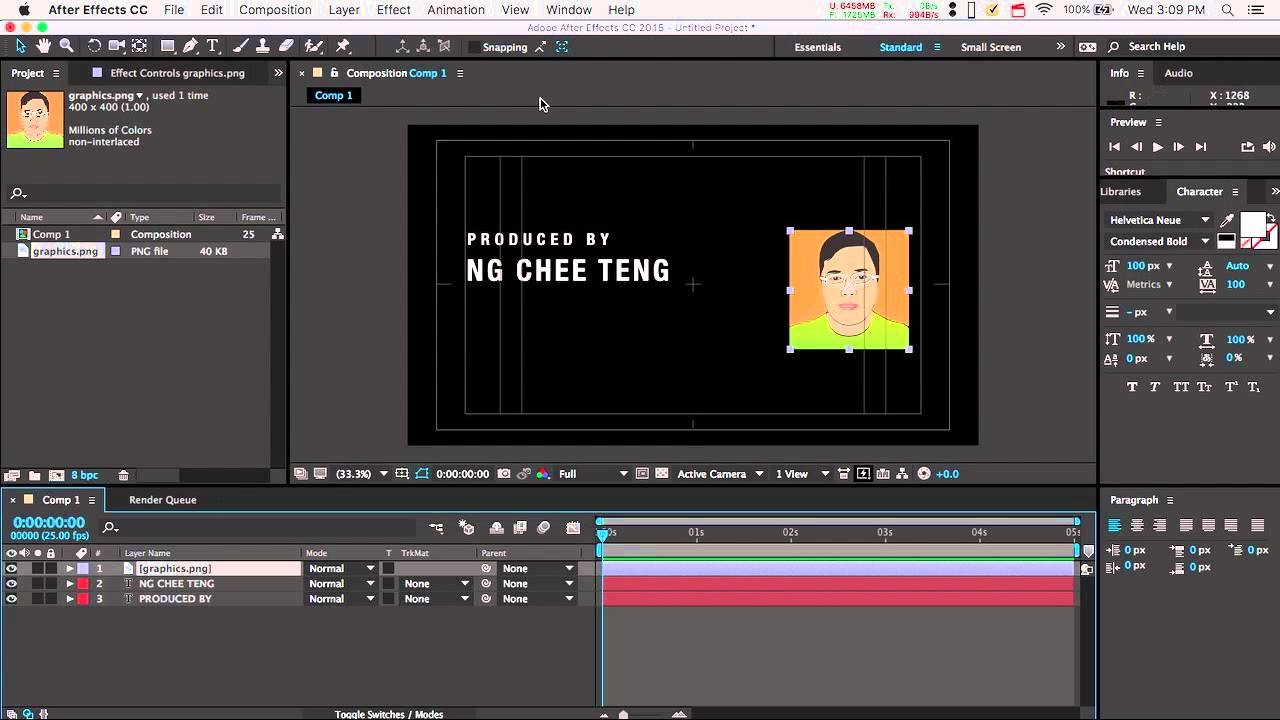Toggle Faux Bold style button

pos(1132,387)
